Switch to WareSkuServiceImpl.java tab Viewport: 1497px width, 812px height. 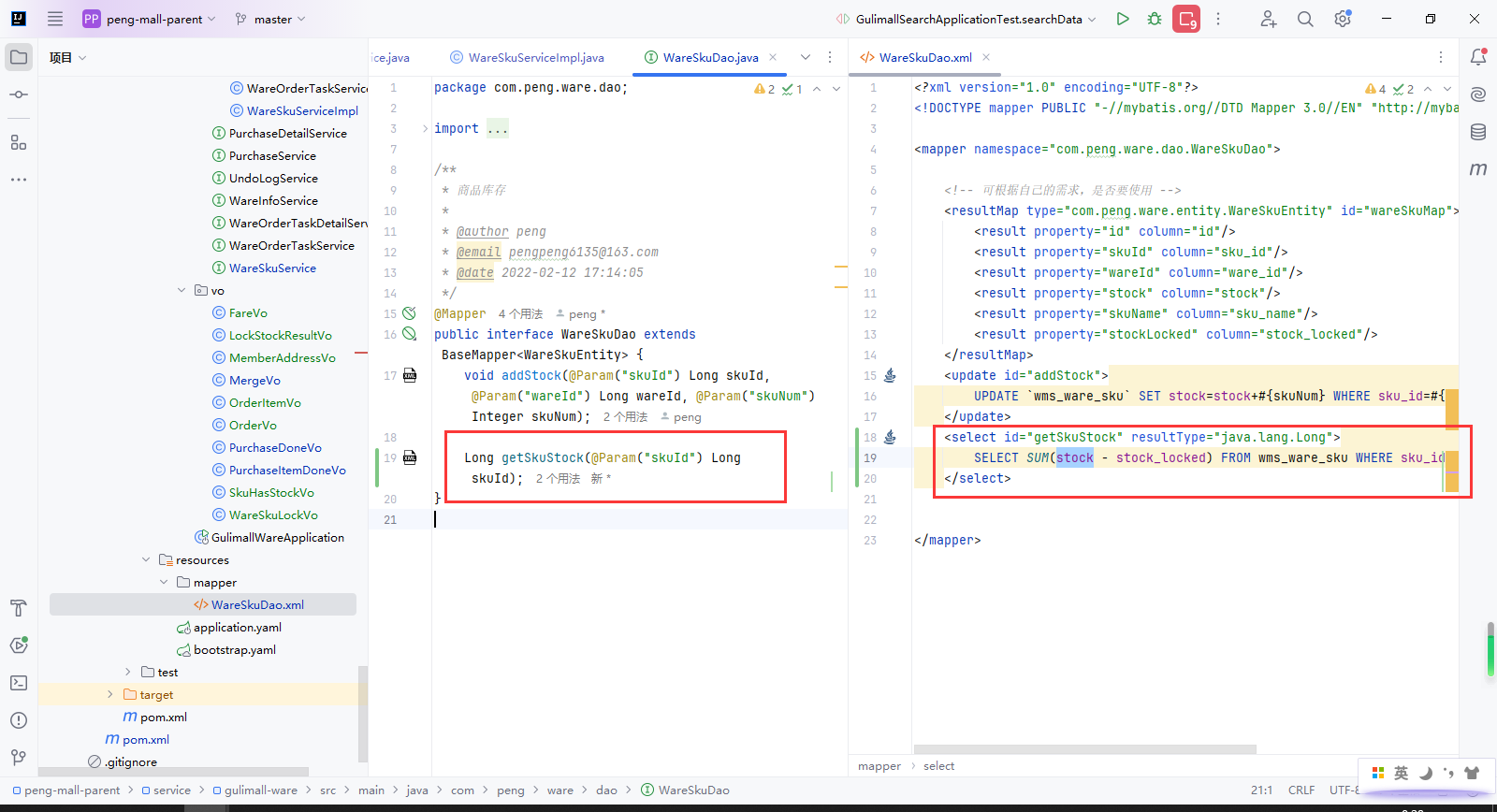pyautogui.click(x=527, y=57)
